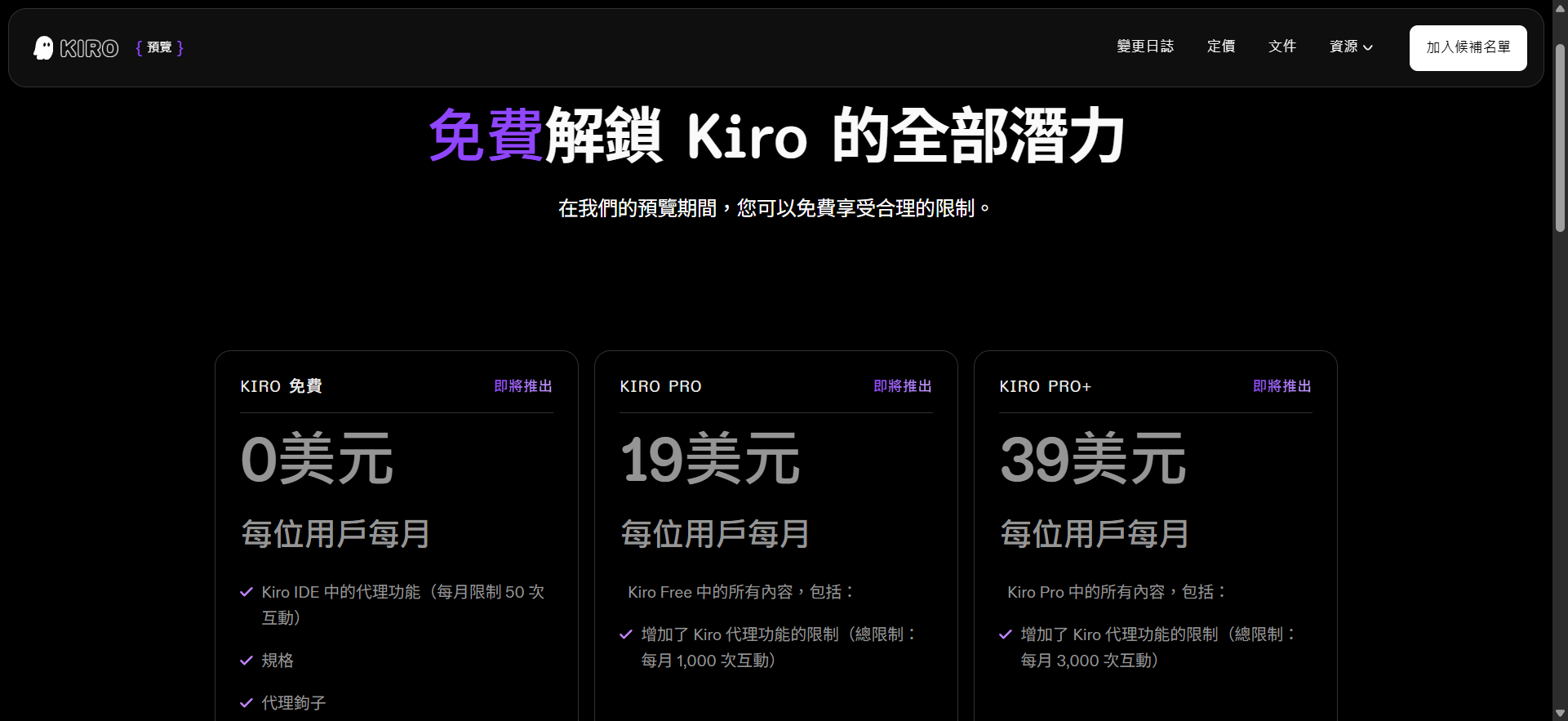Select the KIRO 免費 plan title

282,386
